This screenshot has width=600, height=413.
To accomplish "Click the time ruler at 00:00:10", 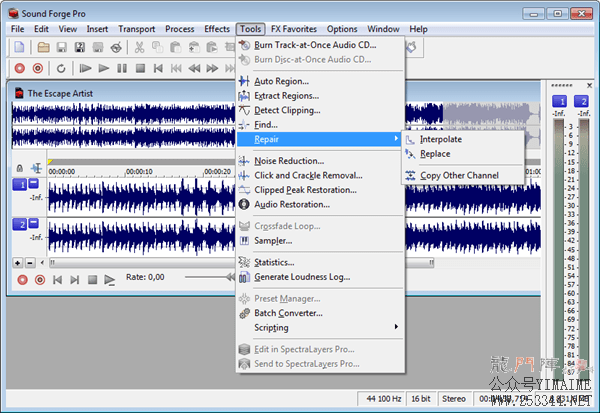I will coord(139,171).
